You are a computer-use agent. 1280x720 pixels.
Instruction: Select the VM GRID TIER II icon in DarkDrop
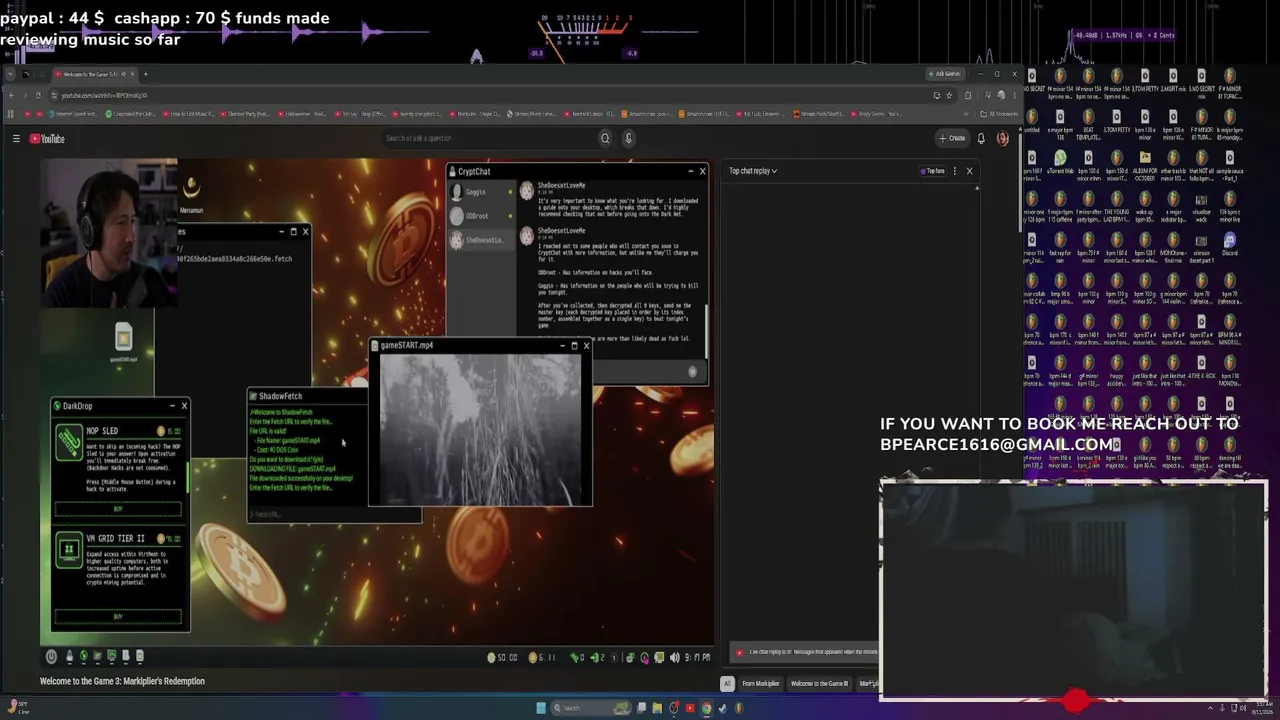coord(69,549)
